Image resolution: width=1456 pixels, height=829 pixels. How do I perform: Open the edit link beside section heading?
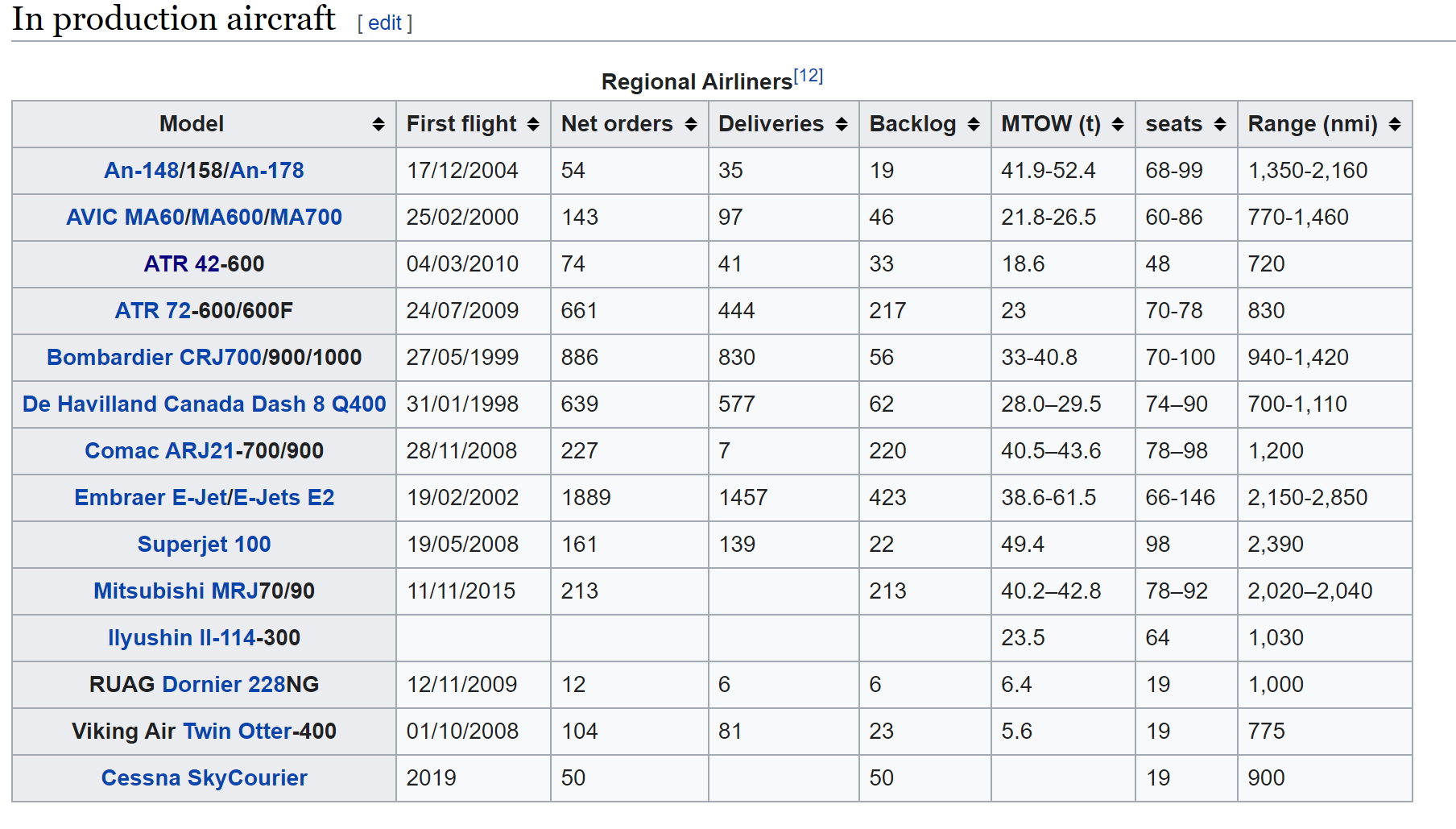point(384,23)
